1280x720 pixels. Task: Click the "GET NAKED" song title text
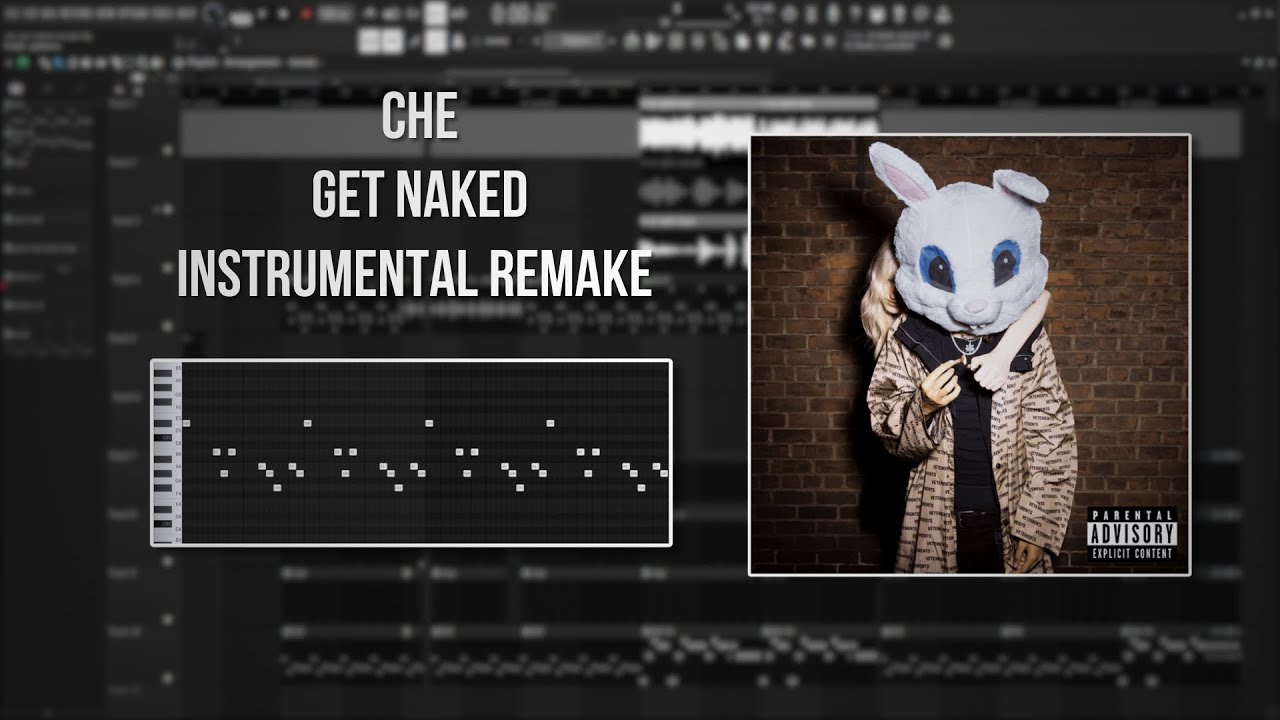419,195
